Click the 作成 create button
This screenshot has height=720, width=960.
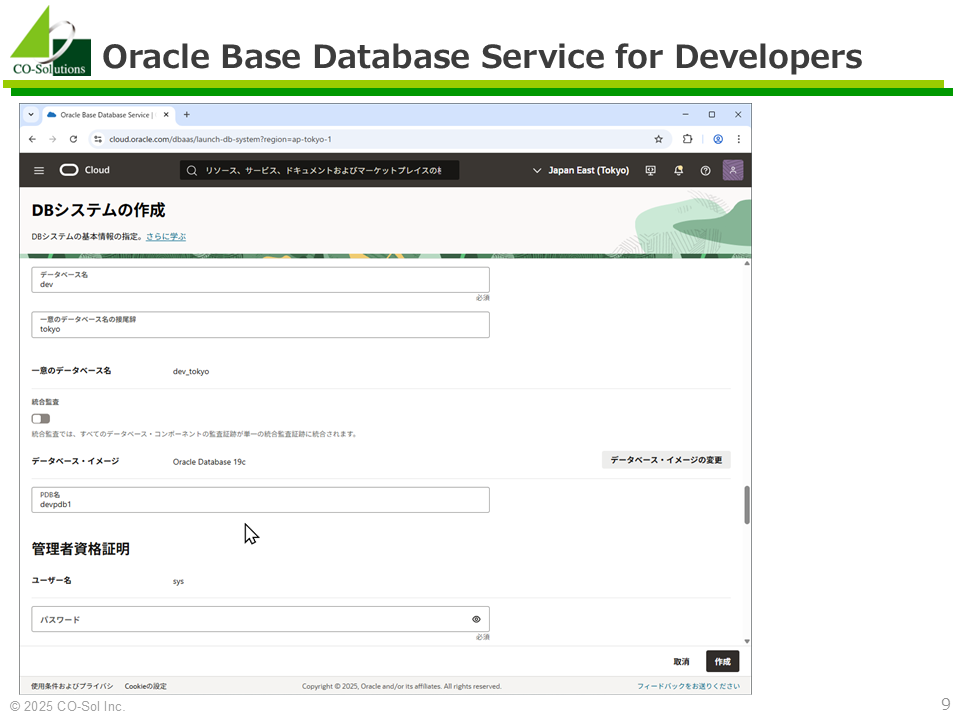(722, 662)
